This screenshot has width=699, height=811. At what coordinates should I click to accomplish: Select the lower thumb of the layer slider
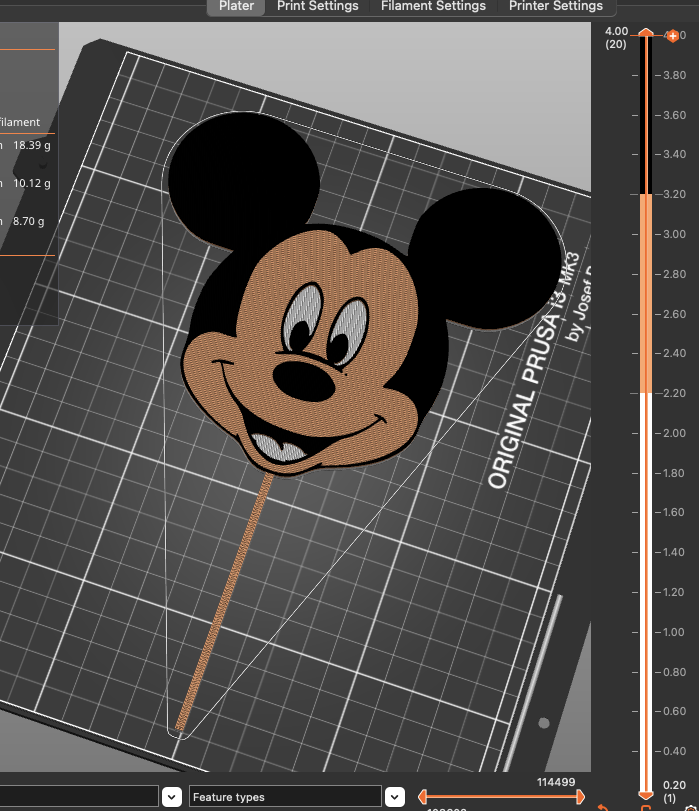[646, 795]
